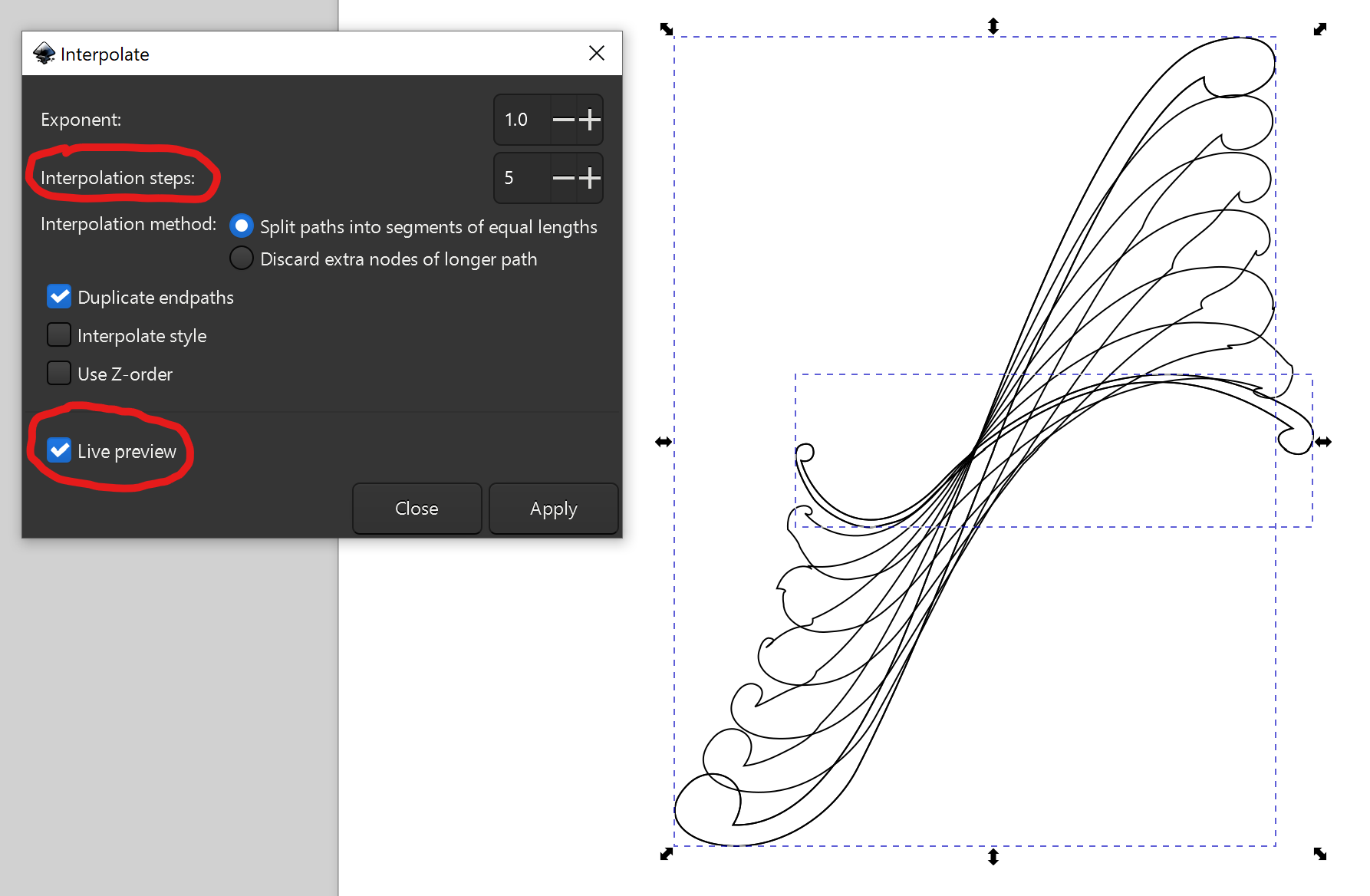Screen dimensions: 1370x896
Task: Decrease the Exponent value
Action: point(564,120)
